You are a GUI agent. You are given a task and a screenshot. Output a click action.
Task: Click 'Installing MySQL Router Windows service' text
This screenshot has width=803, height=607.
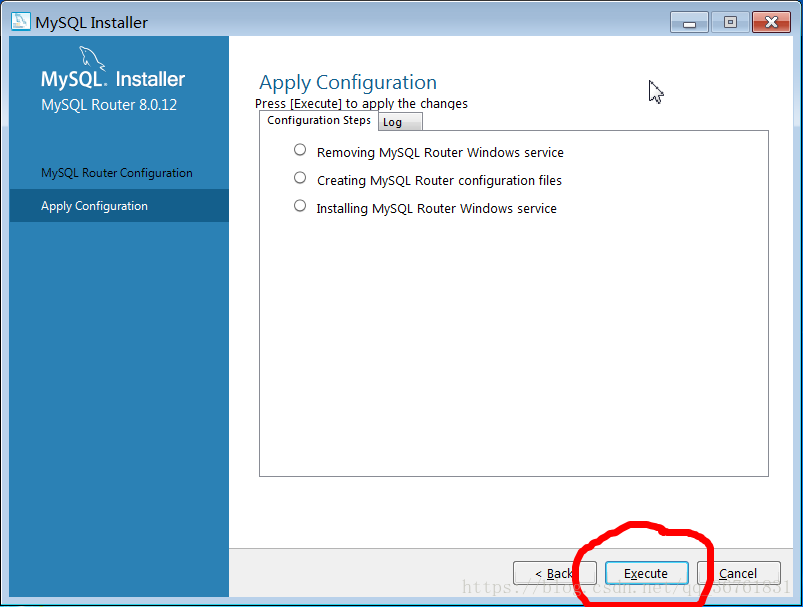click(436, 209)
